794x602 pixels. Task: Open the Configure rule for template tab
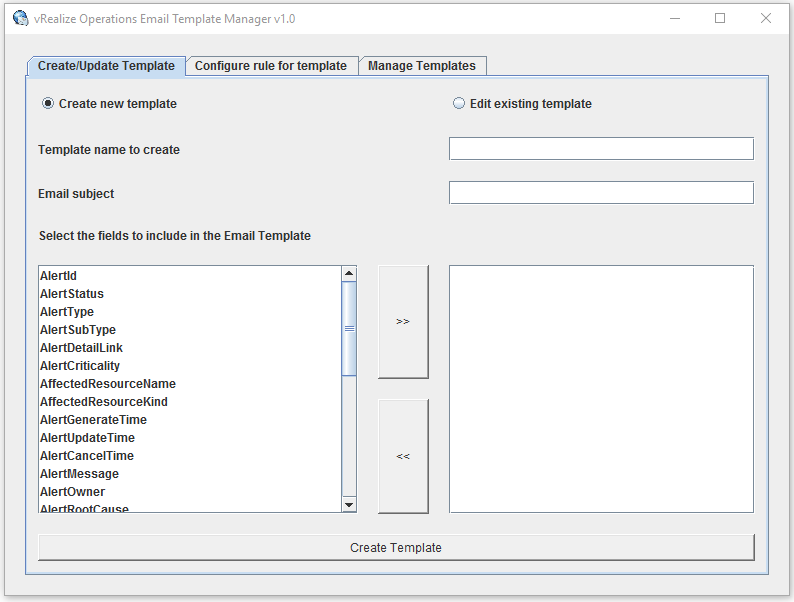tap(271, 66)
